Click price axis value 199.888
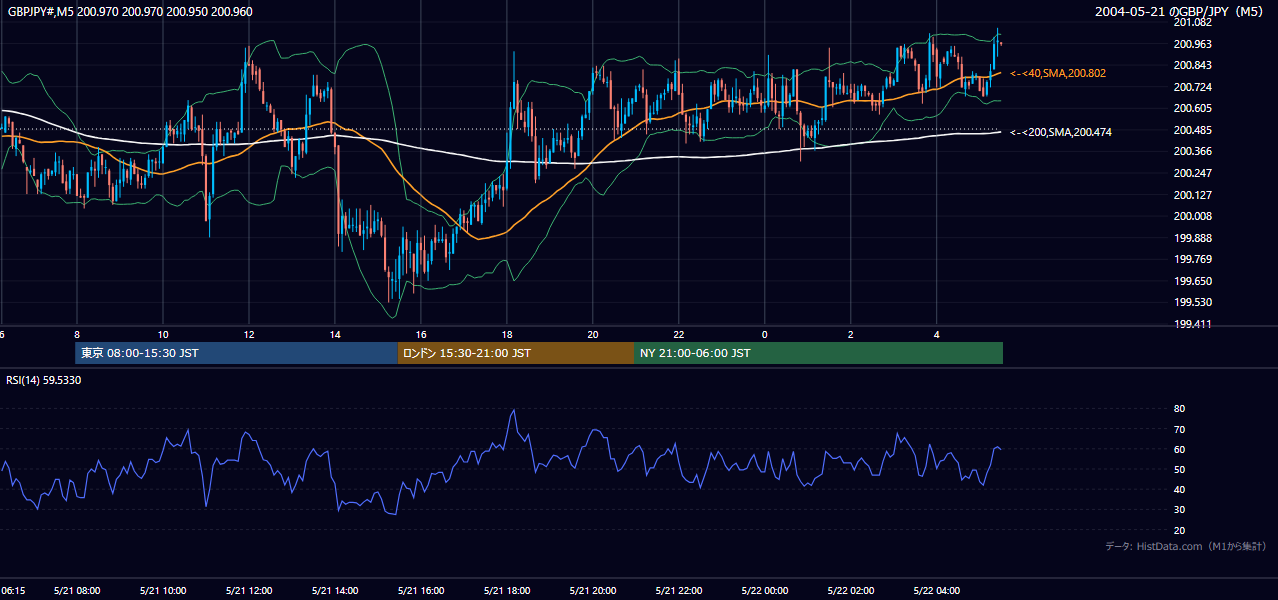The width and height of the screenshot is (1278, 600). tap(1193, 238)
